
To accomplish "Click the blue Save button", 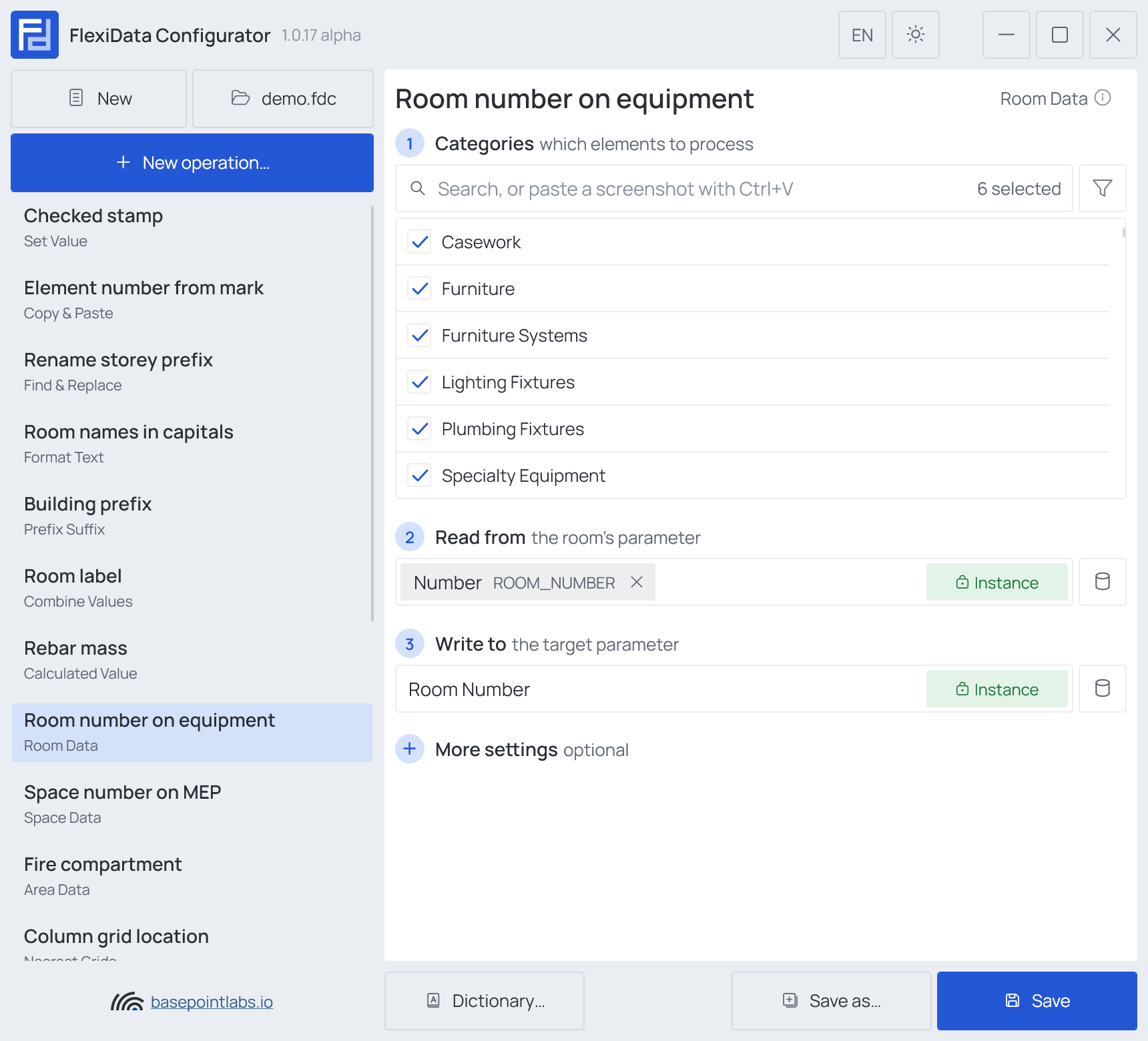I will tap(1037, 1001).
